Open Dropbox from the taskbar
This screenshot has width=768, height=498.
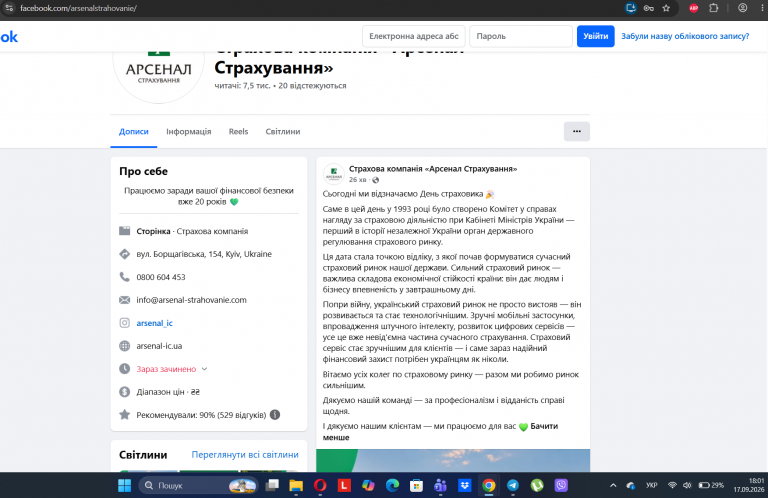(x=464, y=485)
